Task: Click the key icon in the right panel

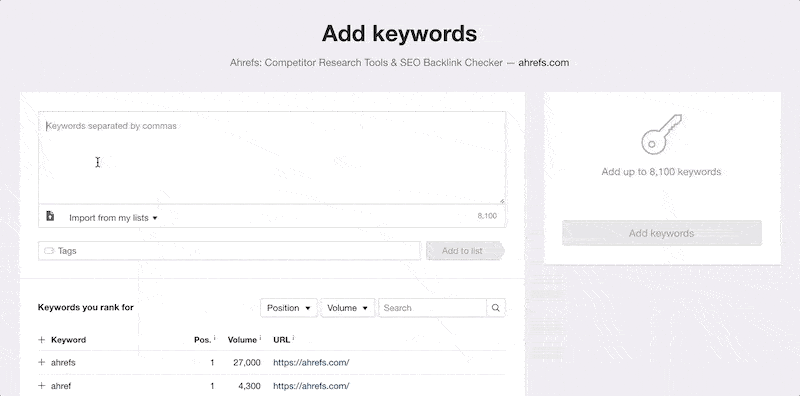Action: click(661, 134)
